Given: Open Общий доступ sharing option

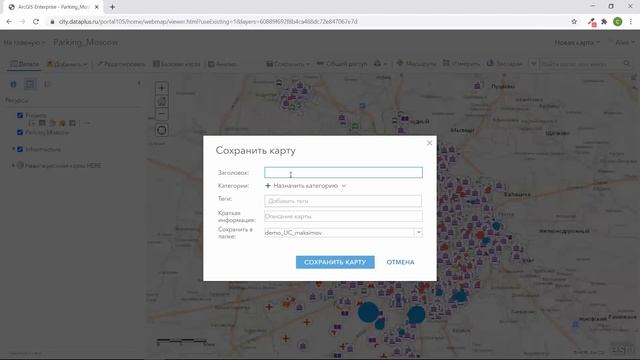Looking at the screenshot, I should click(x=342, y=64).
